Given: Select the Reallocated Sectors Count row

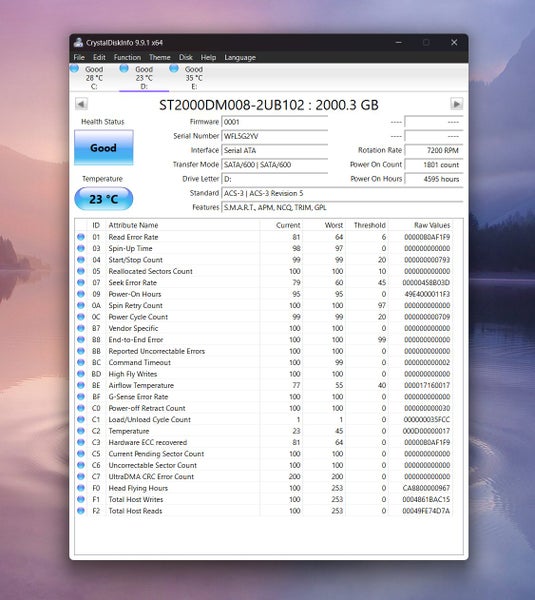Looking at the screenshot, I should [264, 271].
